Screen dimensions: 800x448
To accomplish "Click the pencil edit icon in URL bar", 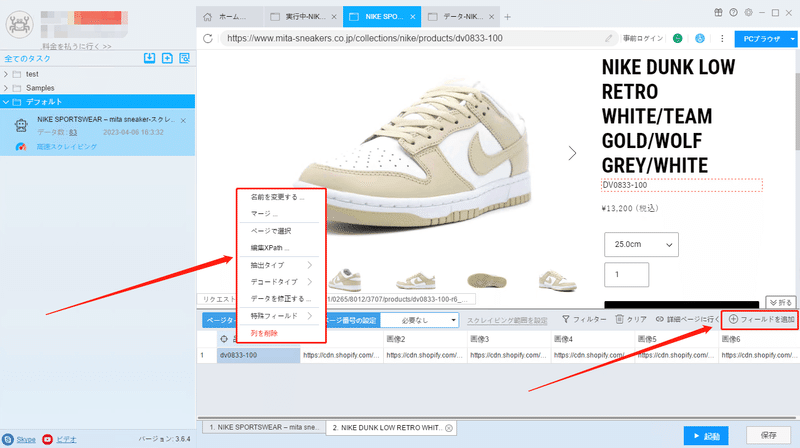I will point(608,38).
